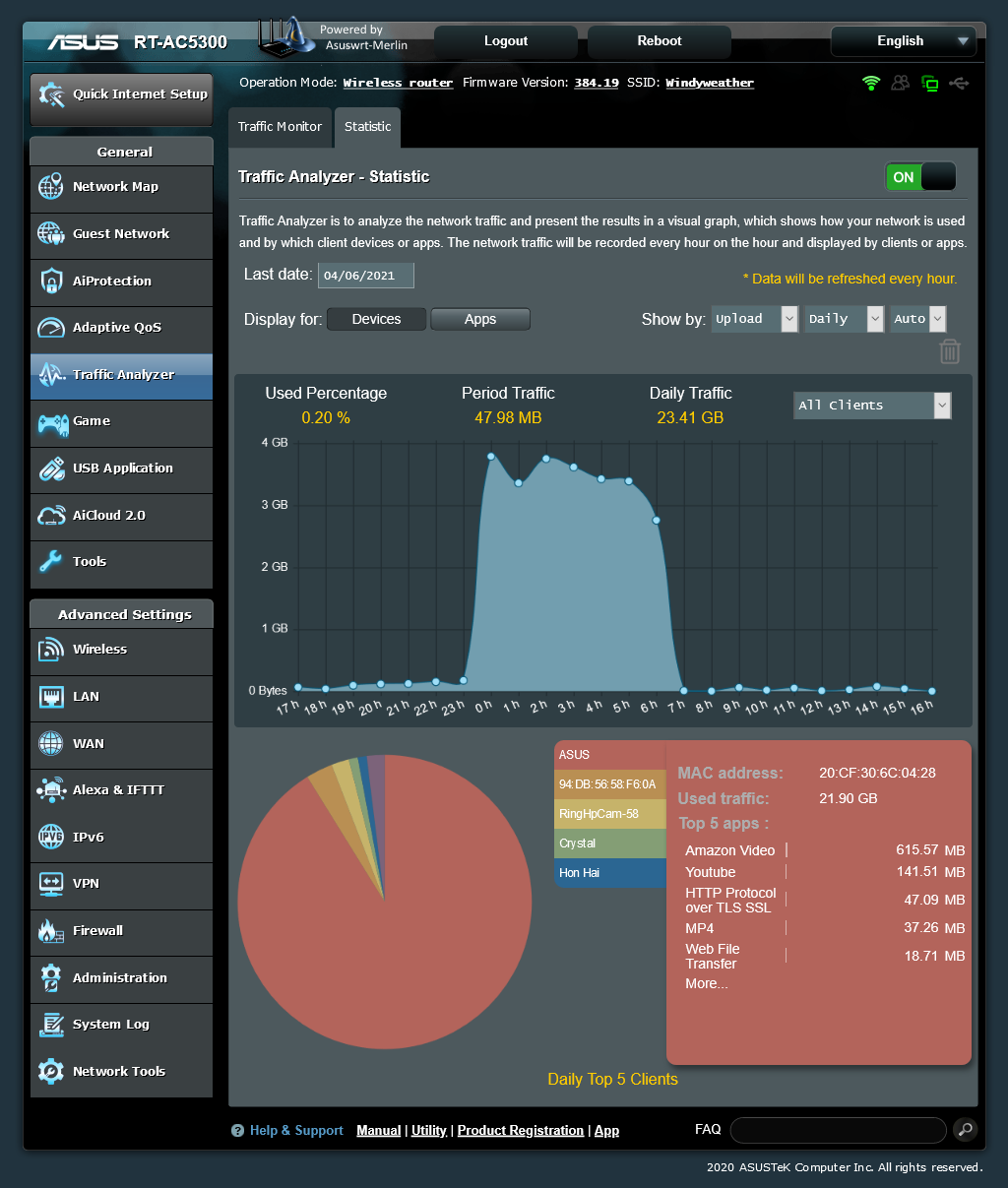Click the trash can delete-data icon
The width and height of the screenshot is (1008, 1188).
point(949,351)
